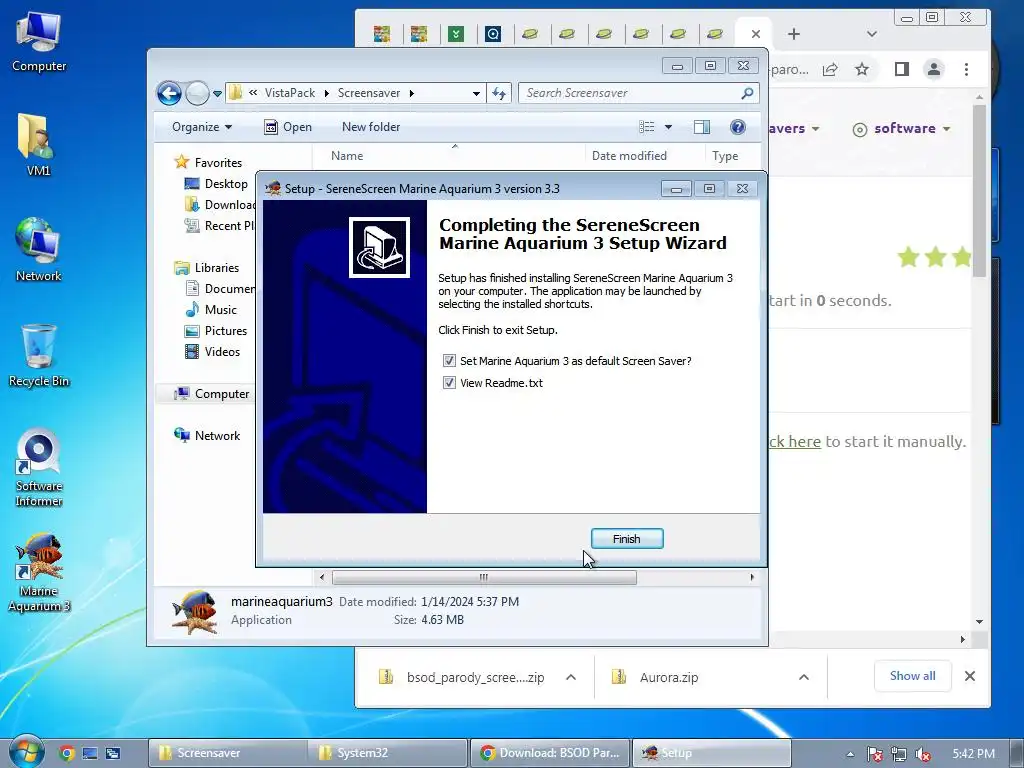
Task: Click the Chrome icon pinned in taskbar
Action: [x=67, y=753]
